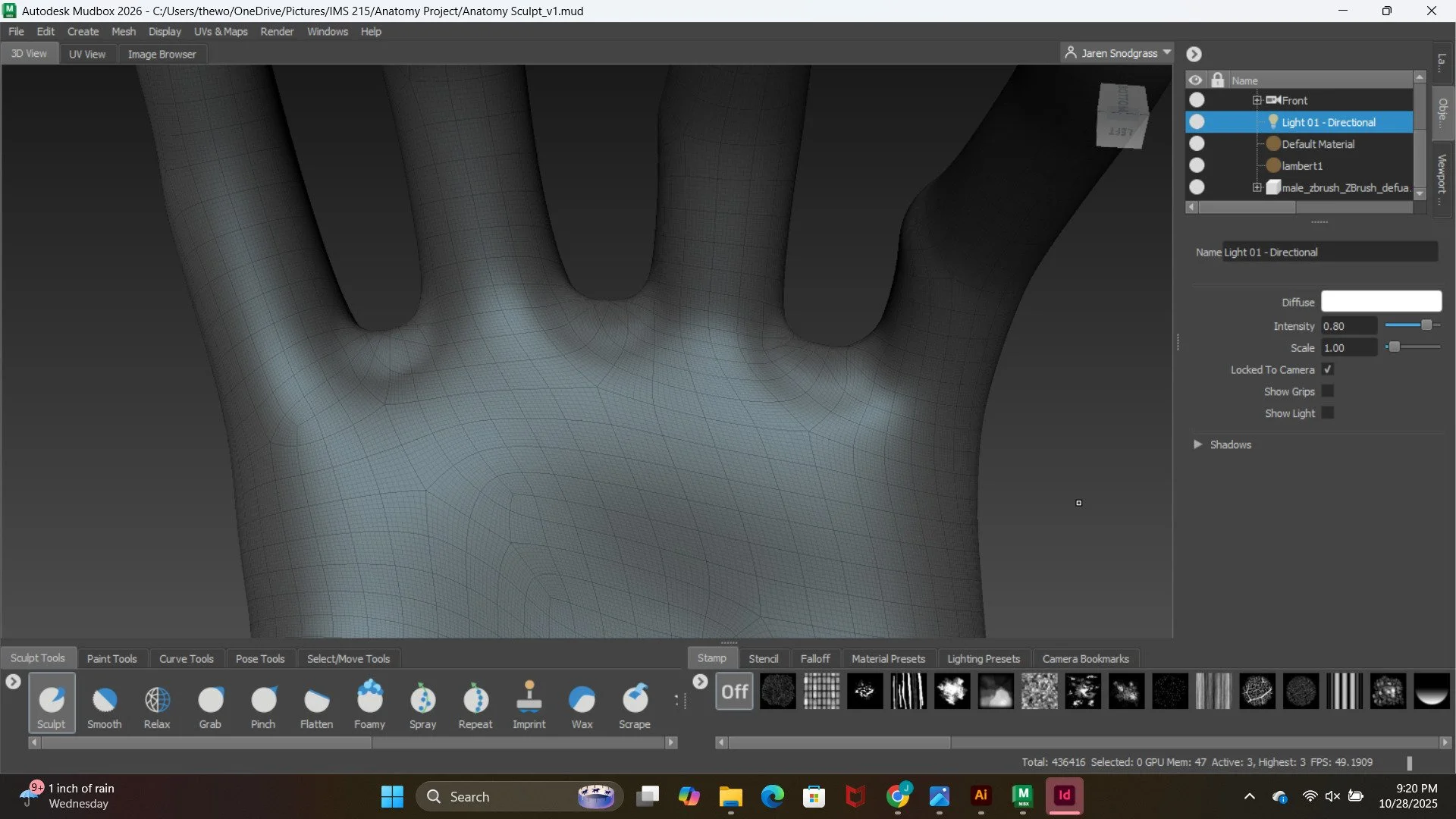Screen dimensions: 1456x819
Task: Open the Jaren Snodgrass account dropdown
Action: 1119,53
